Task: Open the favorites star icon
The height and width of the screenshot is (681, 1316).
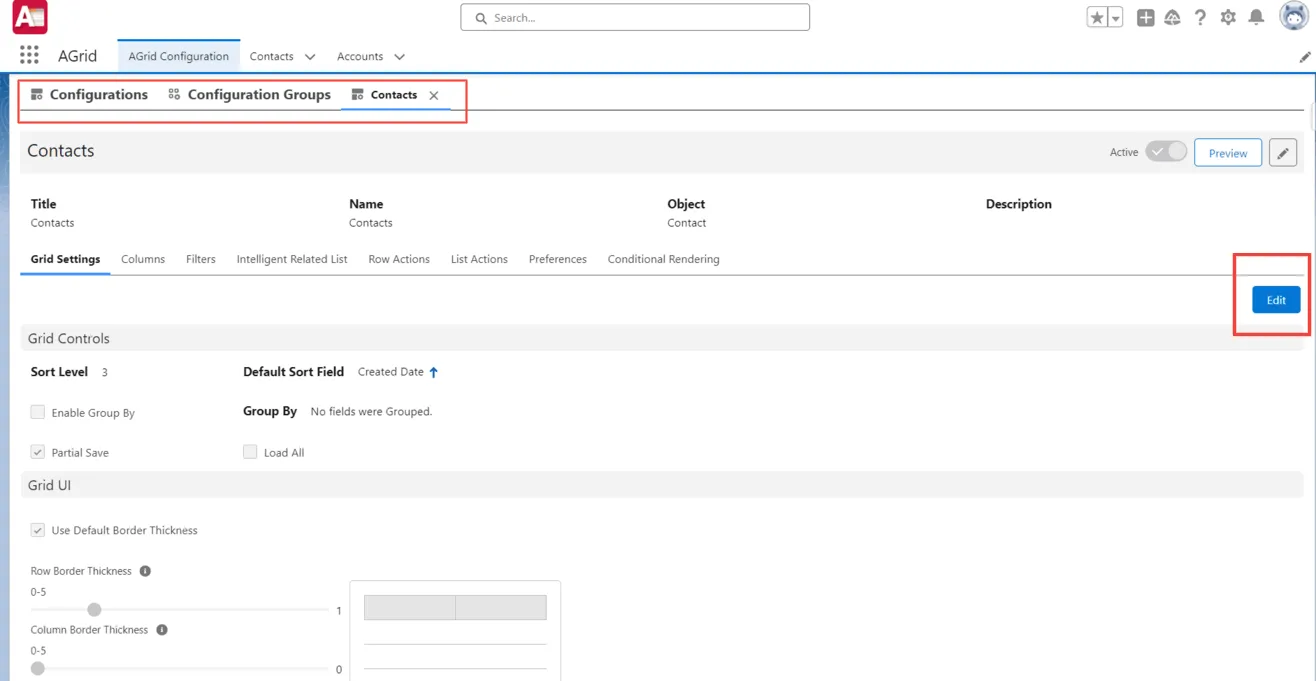Action: (x=1097, y=18)
